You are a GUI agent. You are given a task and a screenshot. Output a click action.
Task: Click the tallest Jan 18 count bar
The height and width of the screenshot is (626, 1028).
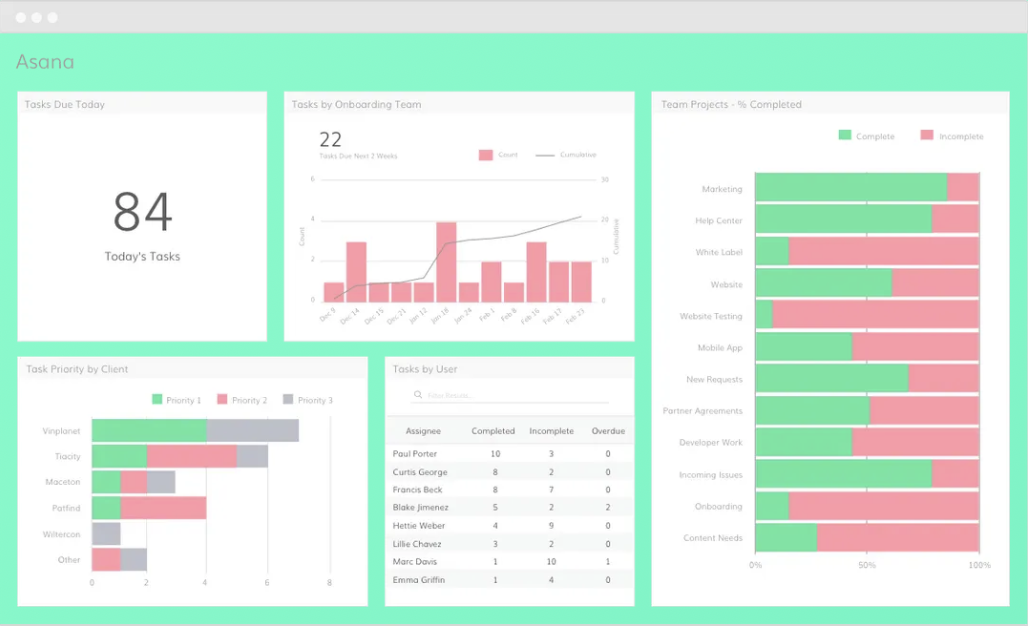coord(446,262)
